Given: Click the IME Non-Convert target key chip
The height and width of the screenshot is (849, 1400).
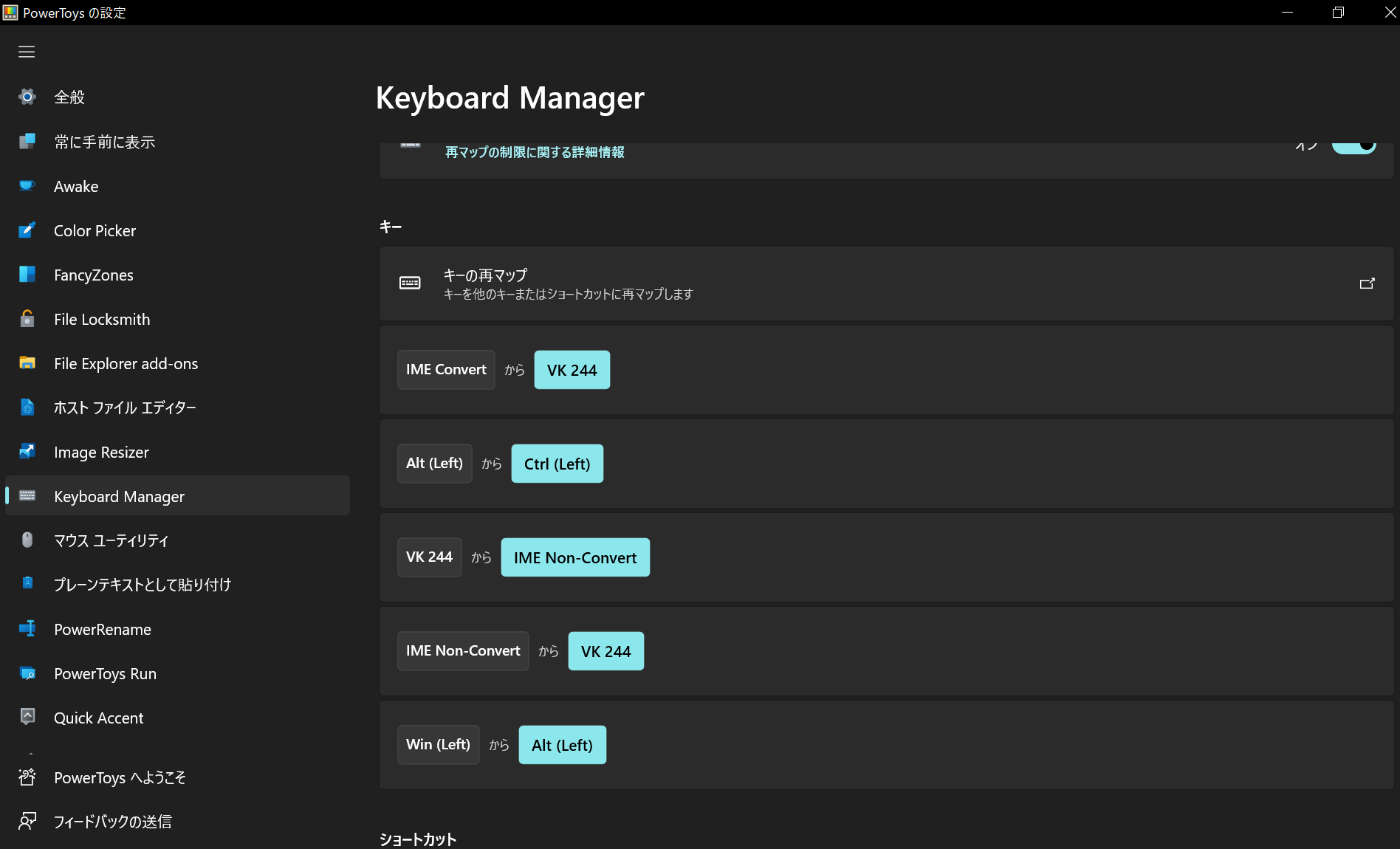Looking at the screenshot, I should point(575,557).
